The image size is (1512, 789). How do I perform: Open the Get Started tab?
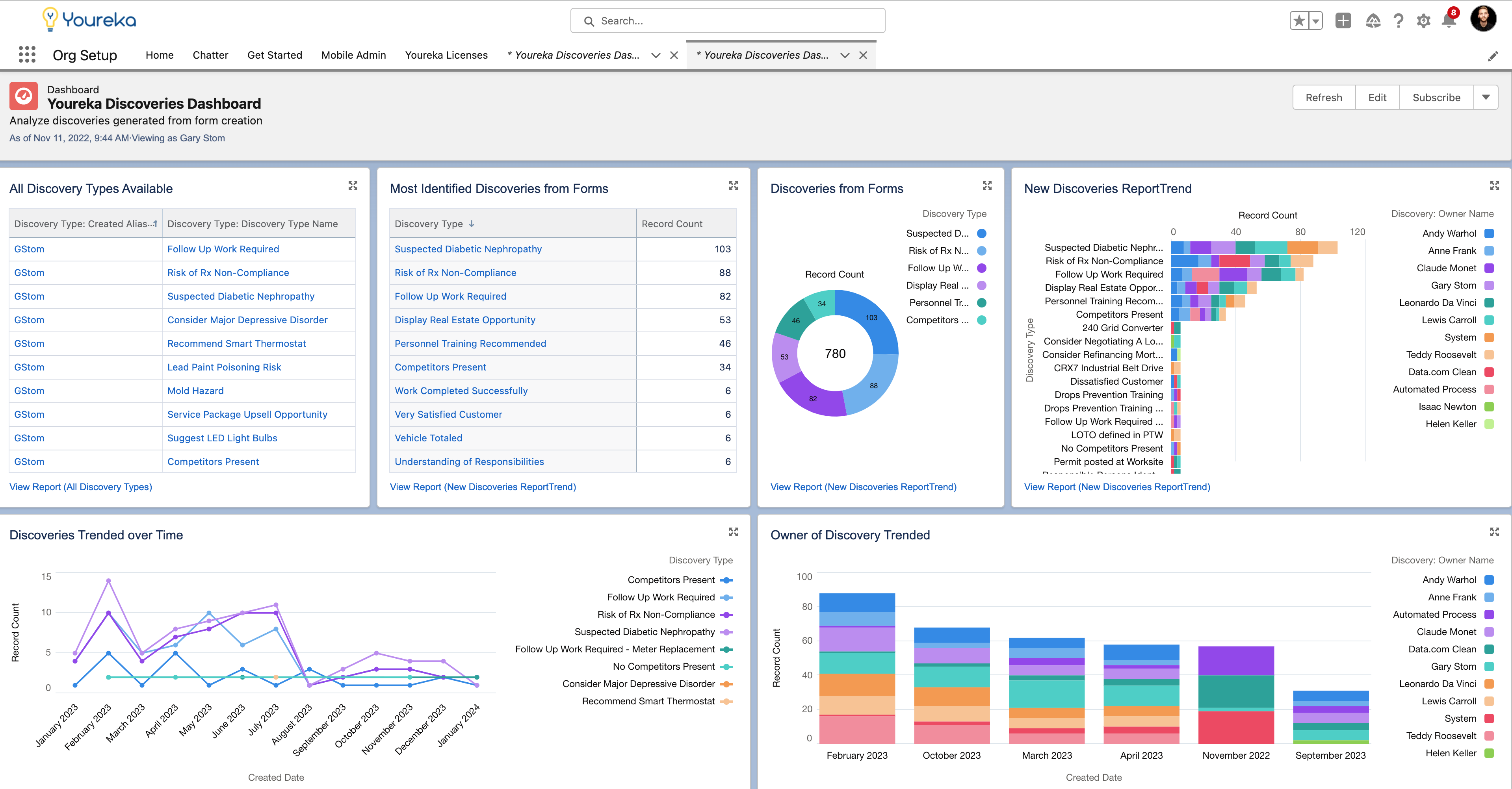[x=275, y=55]
